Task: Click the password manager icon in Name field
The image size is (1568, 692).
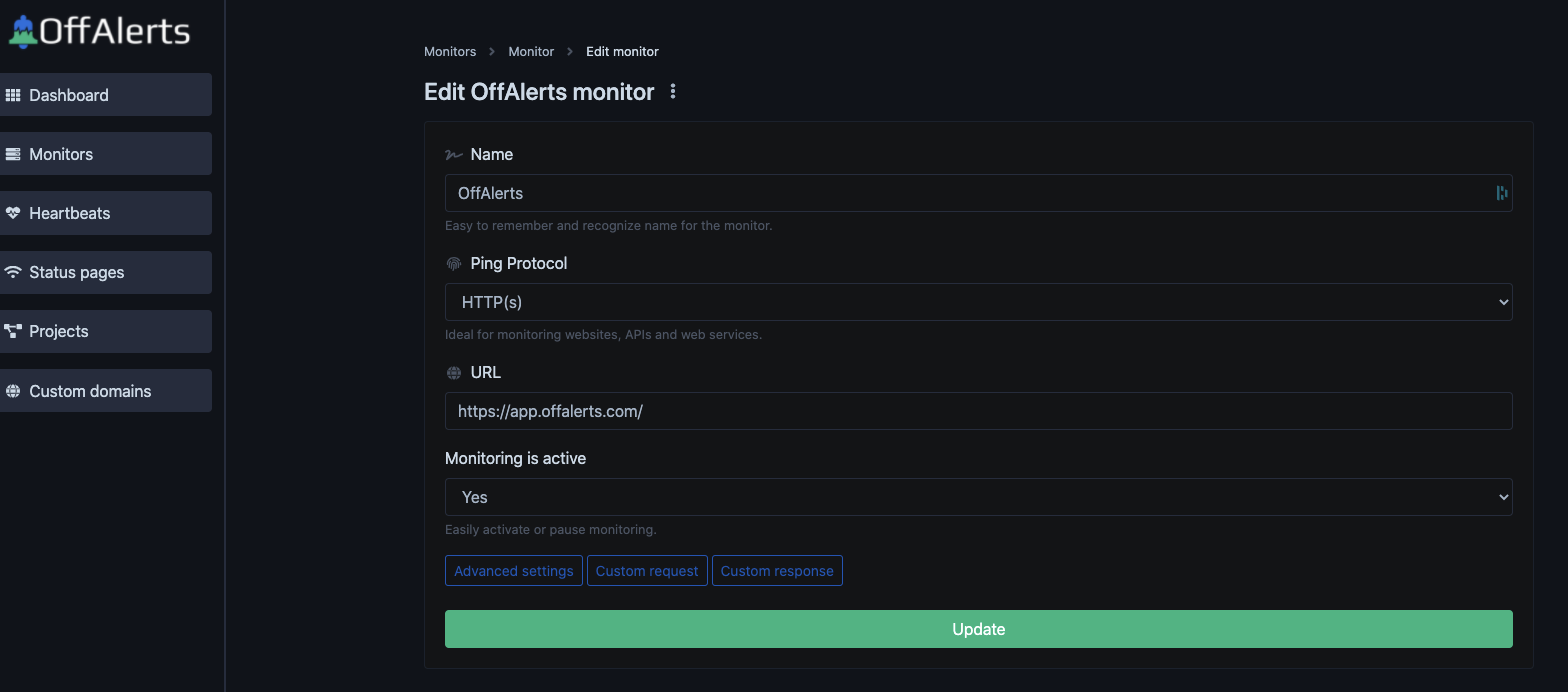Action: 1501,193
